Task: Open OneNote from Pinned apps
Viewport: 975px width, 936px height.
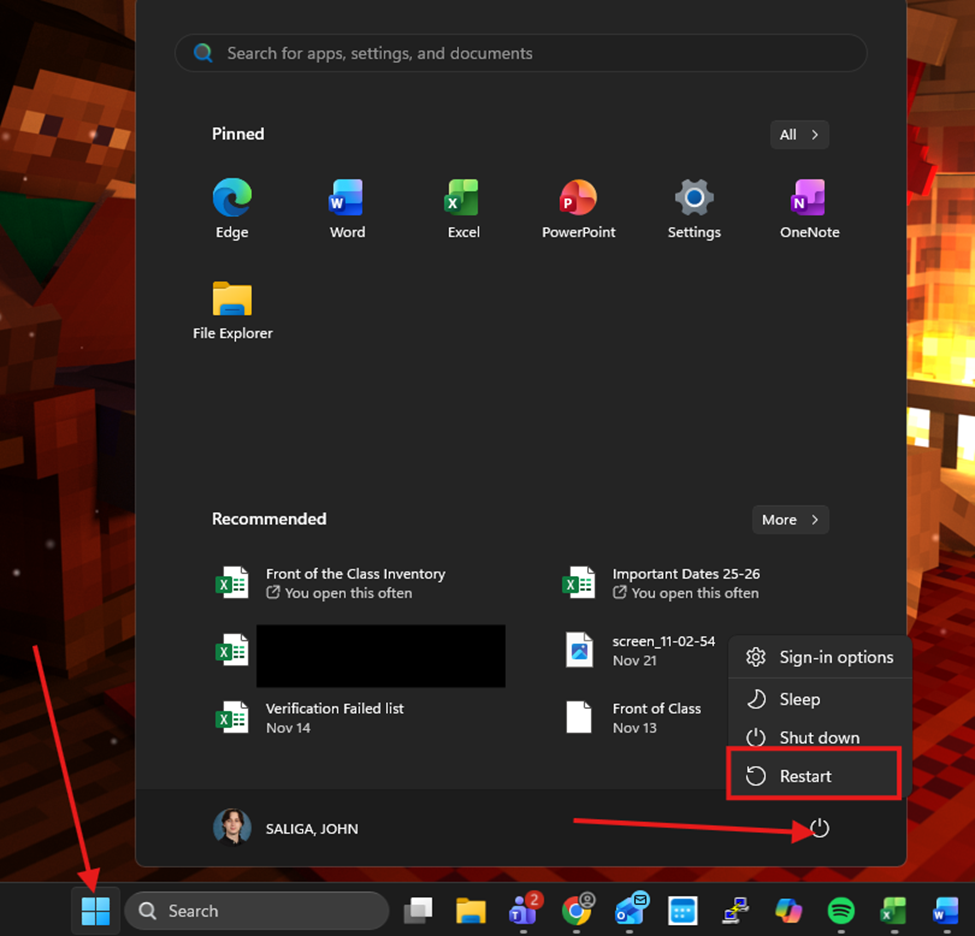Action: click(x=810, y=209)
